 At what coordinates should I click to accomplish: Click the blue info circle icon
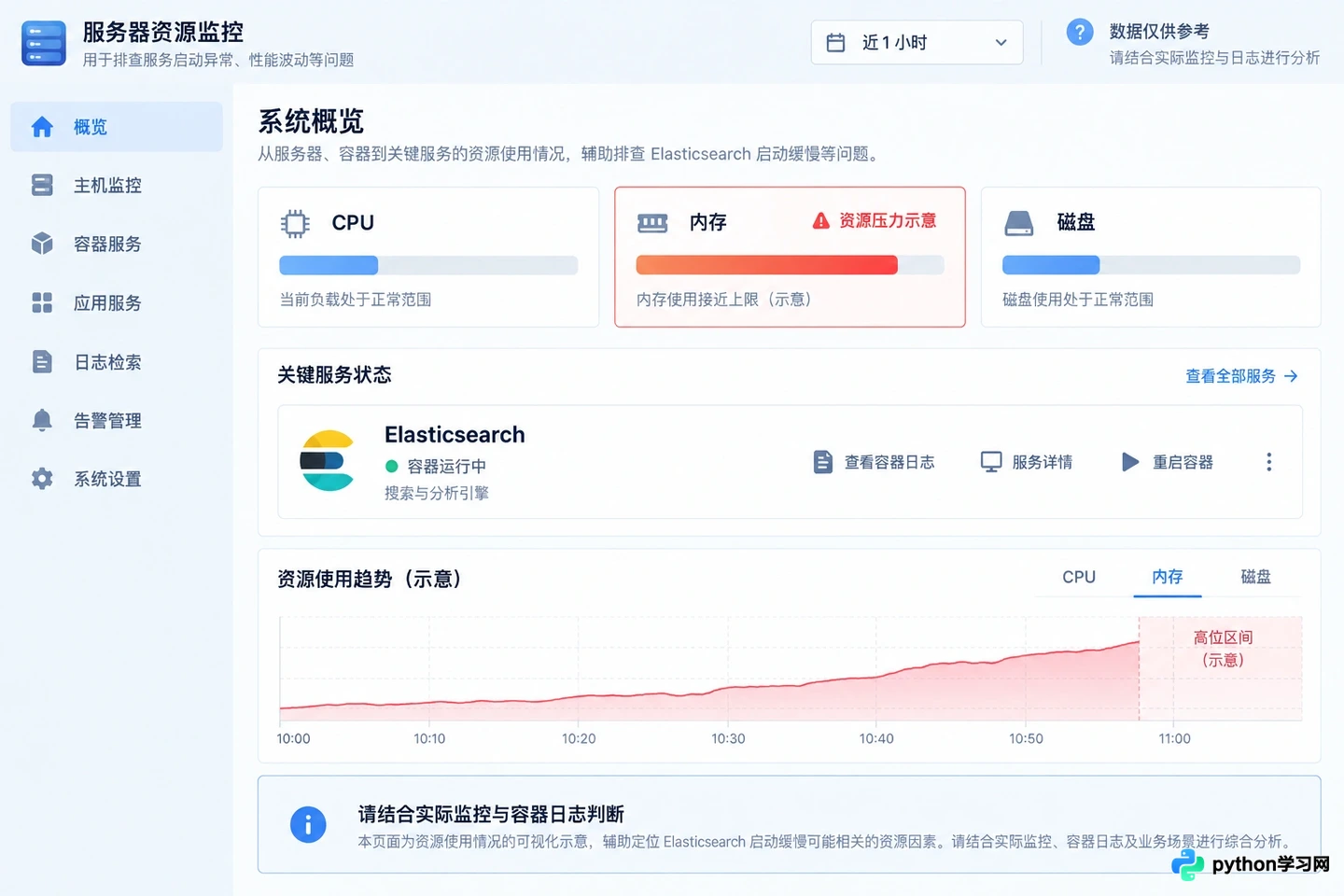308,825
